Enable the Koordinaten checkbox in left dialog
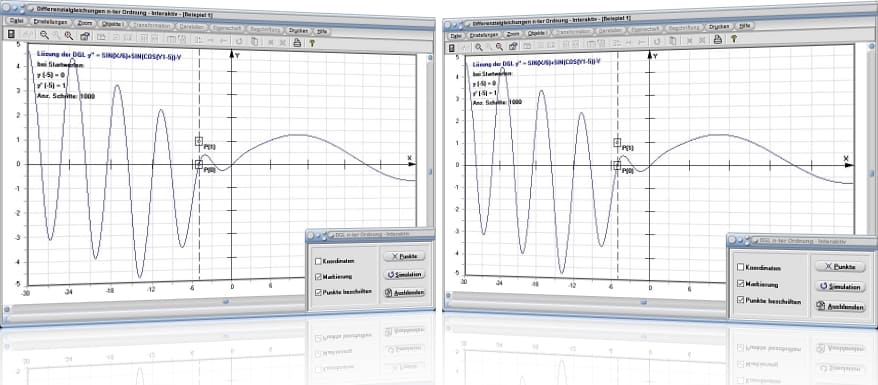Viewport: 878px width, 385px height. tap(318, 261)
